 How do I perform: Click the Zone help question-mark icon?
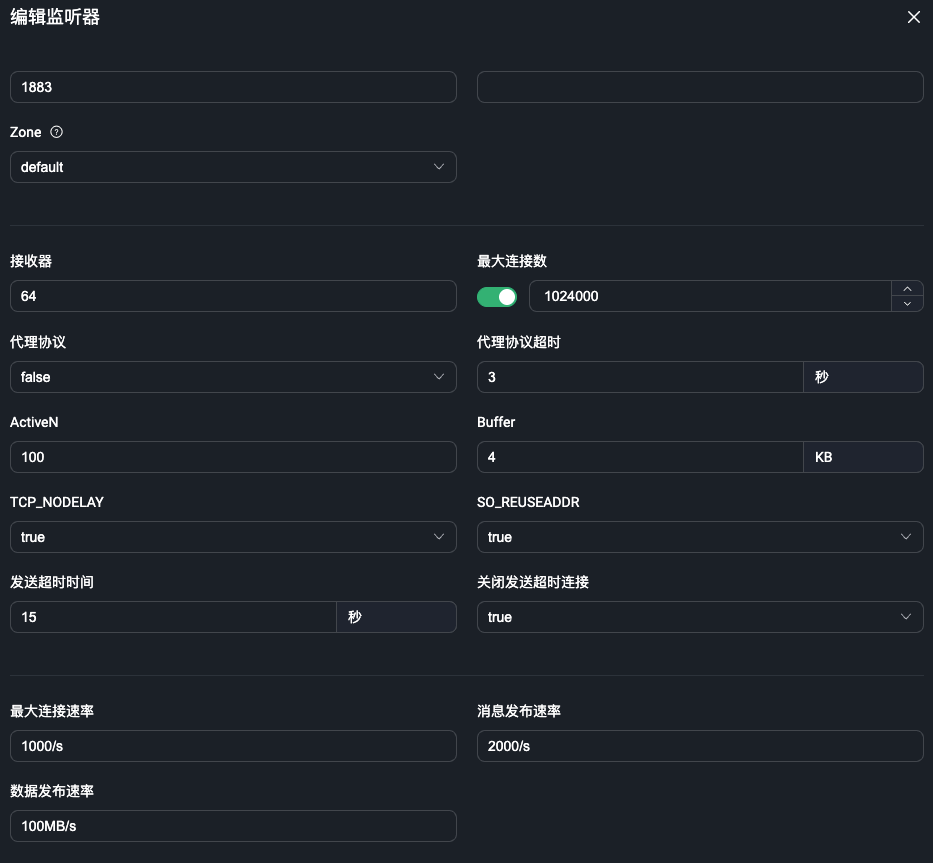pyautogui.click(x=57, y=132)
